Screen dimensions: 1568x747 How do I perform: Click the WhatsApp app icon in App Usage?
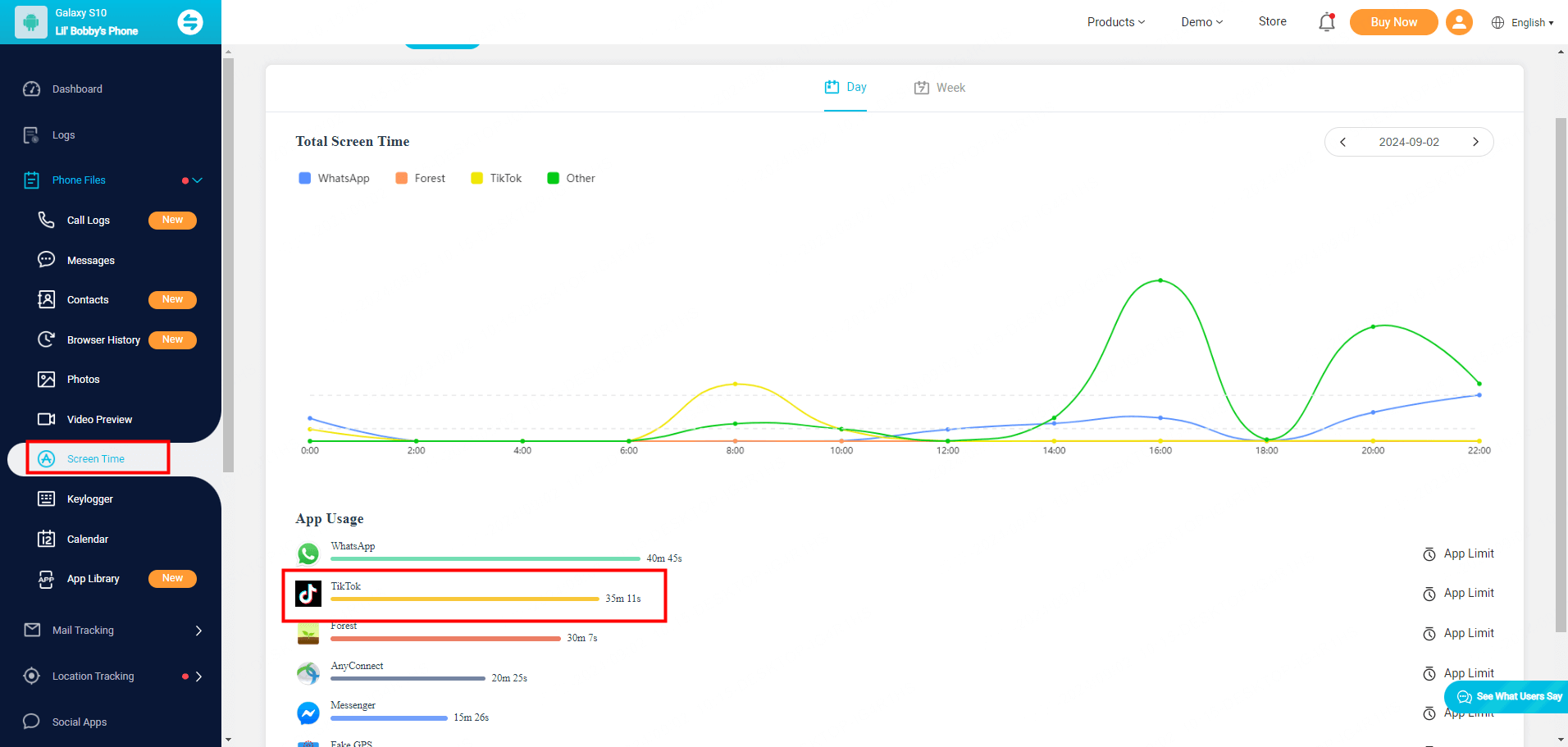(x=308, y=553)
